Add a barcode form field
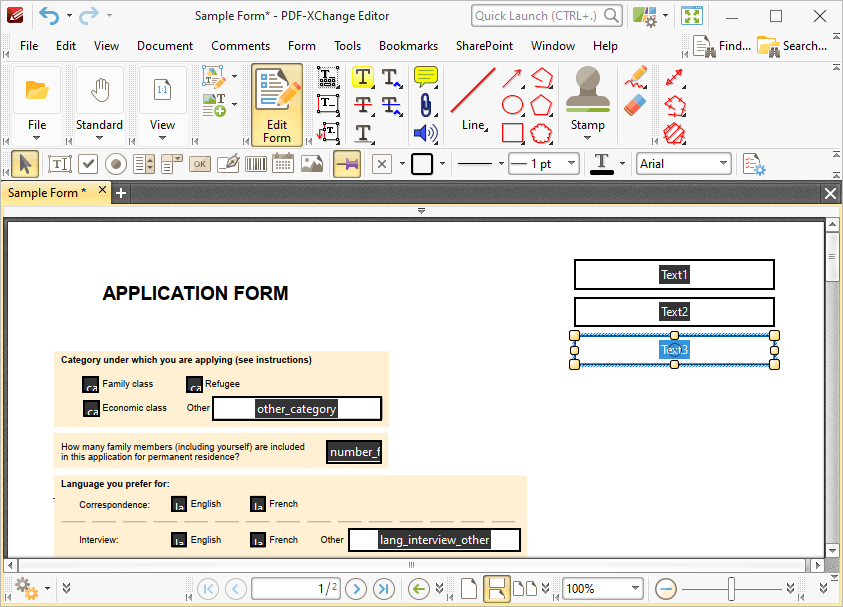This screenshot has width=843, height=607. pyautogui.click(x=256, y=164)
